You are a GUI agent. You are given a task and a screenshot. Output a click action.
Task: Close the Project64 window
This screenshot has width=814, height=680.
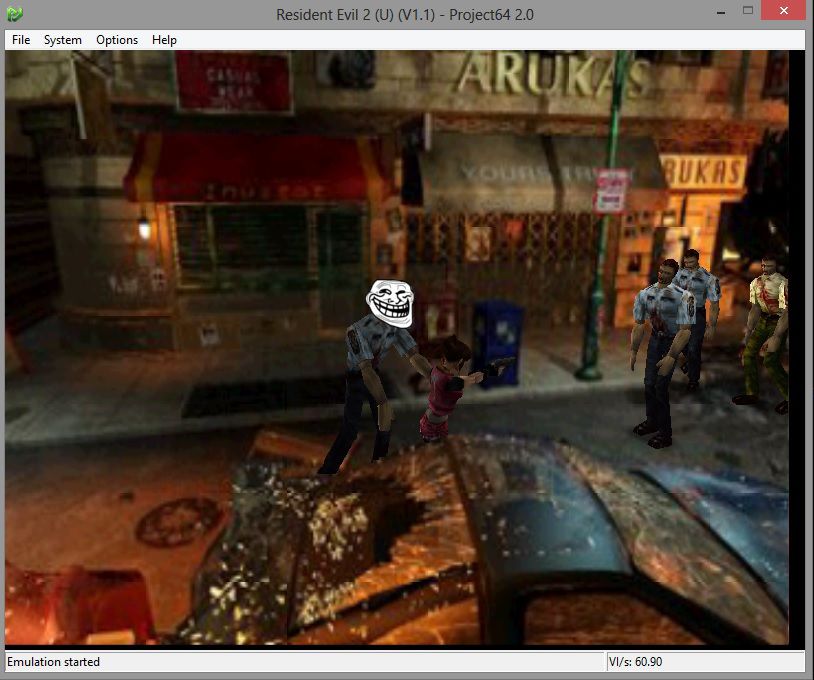pyautogui.click(x=783, y=10)
